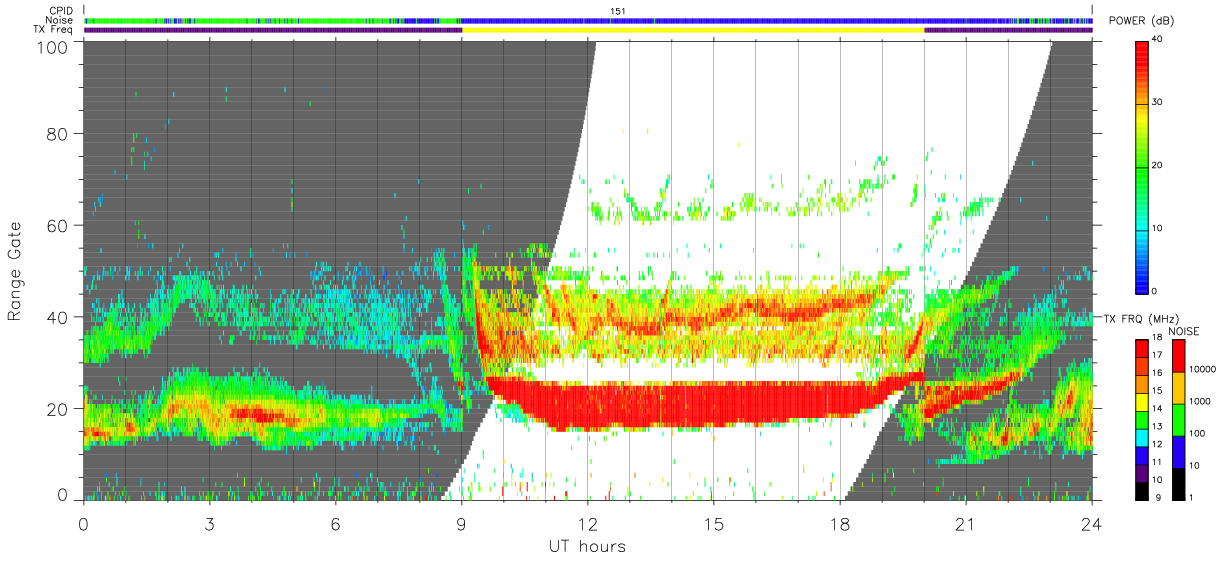1228x567 pixels.
Task: Pick the yellow 14-15 MHz TX FRQ swatch
Action: pyautogui.click(x=1142, y=401)
